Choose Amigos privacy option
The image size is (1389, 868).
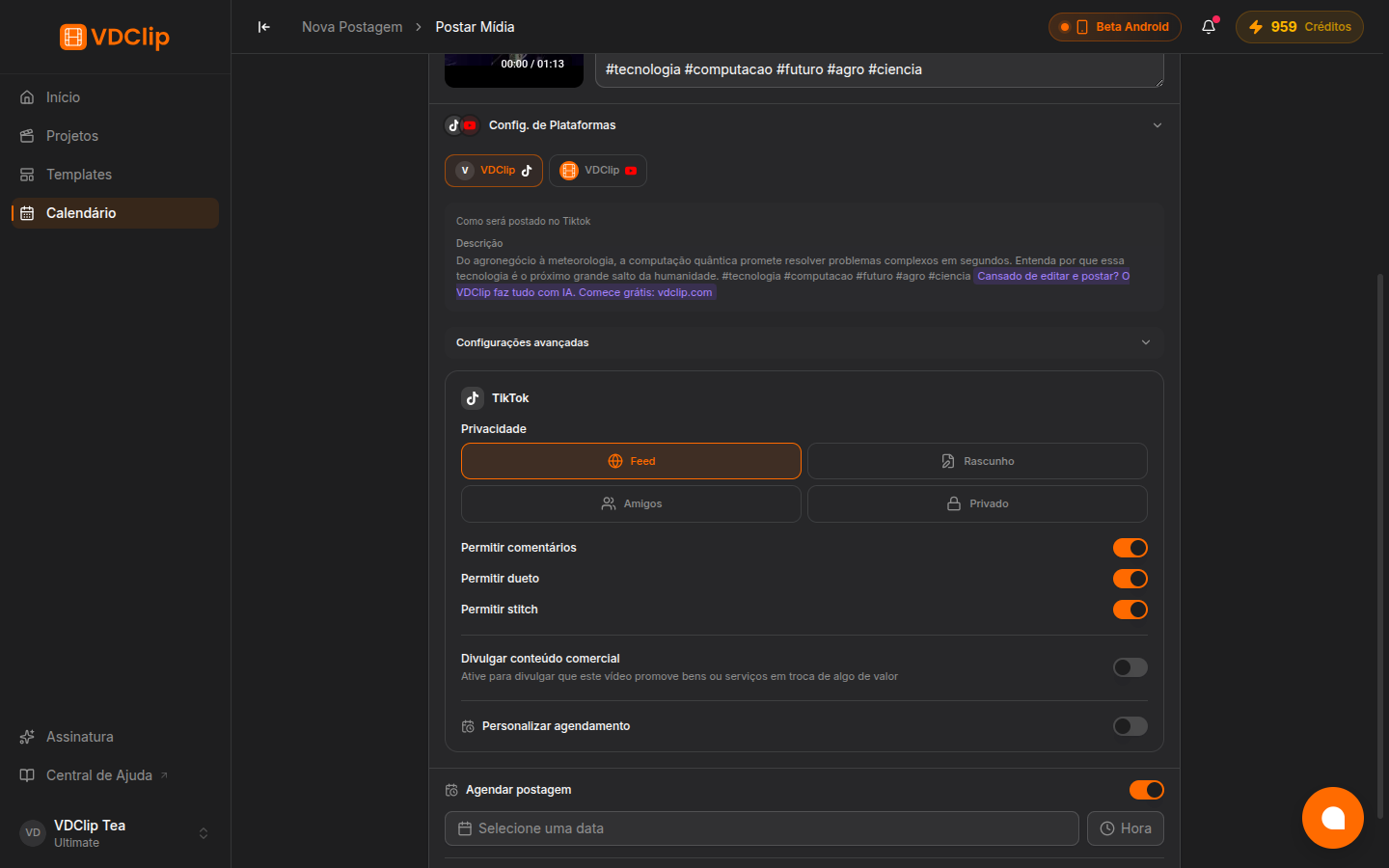pos(631,503)
